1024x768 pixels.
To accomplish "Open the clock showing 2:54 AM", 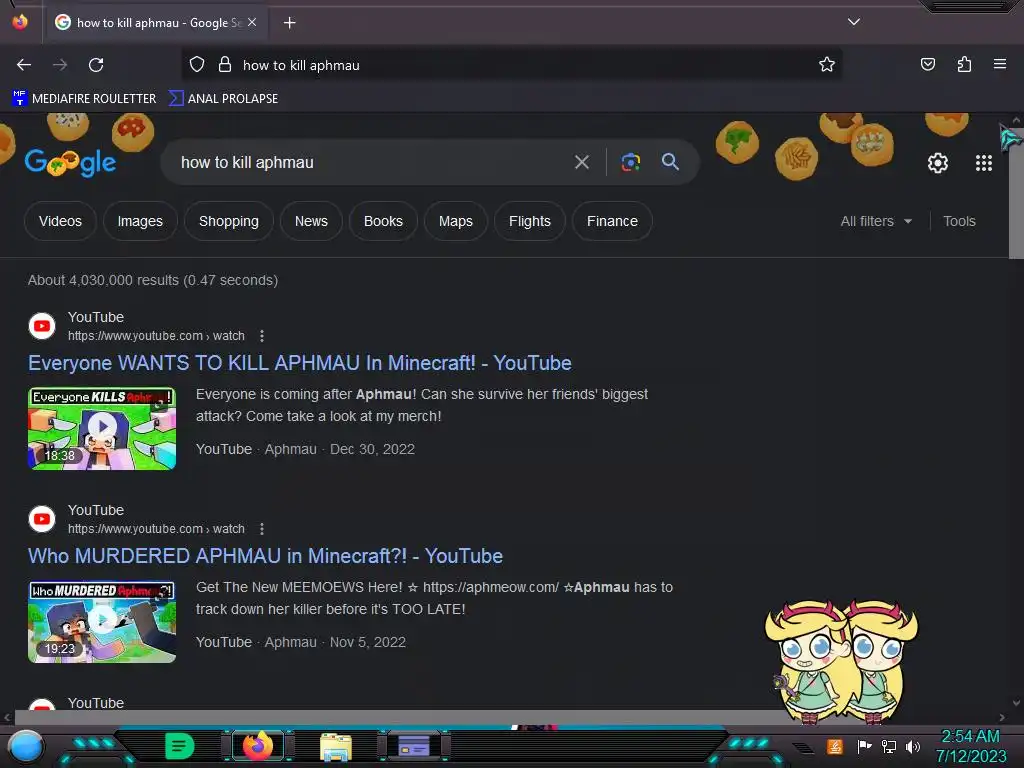I will (970, 746).
